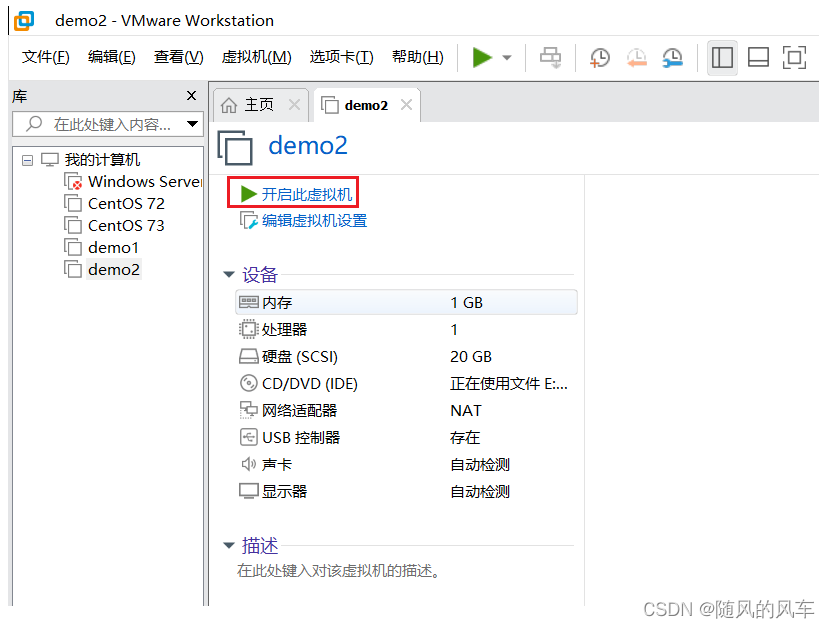Click the hard disk drive icon
The width and height of the screenshot is (830, 628).
(x=248, y=356)
